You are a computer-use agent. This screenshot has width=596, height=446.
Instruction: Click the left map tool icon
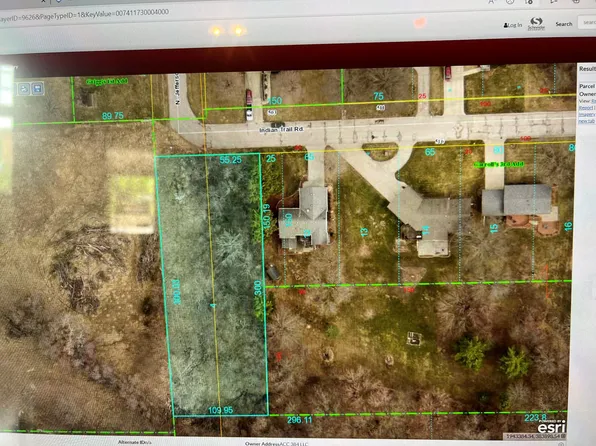[24, 89]
